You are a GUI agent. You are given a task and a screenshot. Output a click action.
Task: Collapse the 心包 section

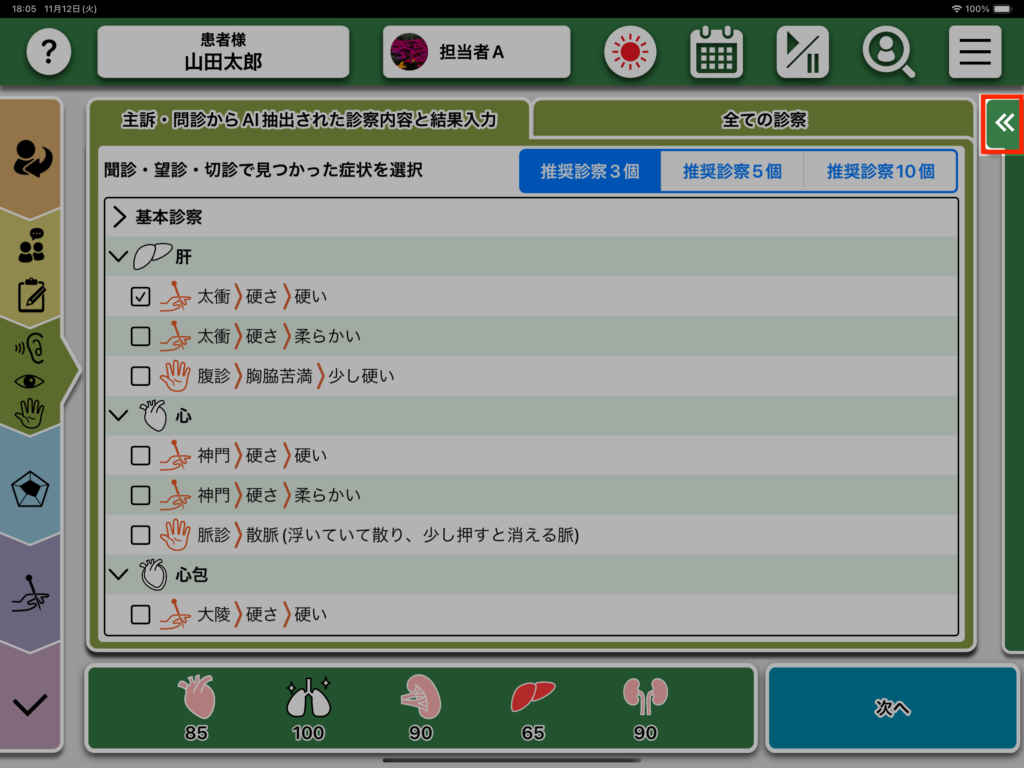pos(120,575)
